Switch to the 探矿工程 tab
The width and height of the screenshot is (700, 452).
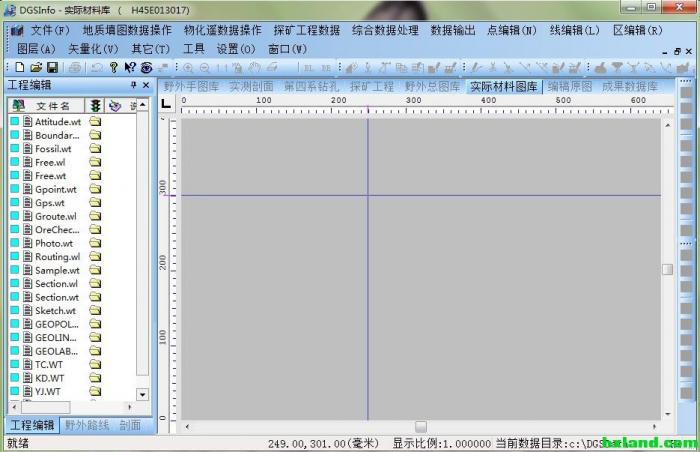[372, 86]
